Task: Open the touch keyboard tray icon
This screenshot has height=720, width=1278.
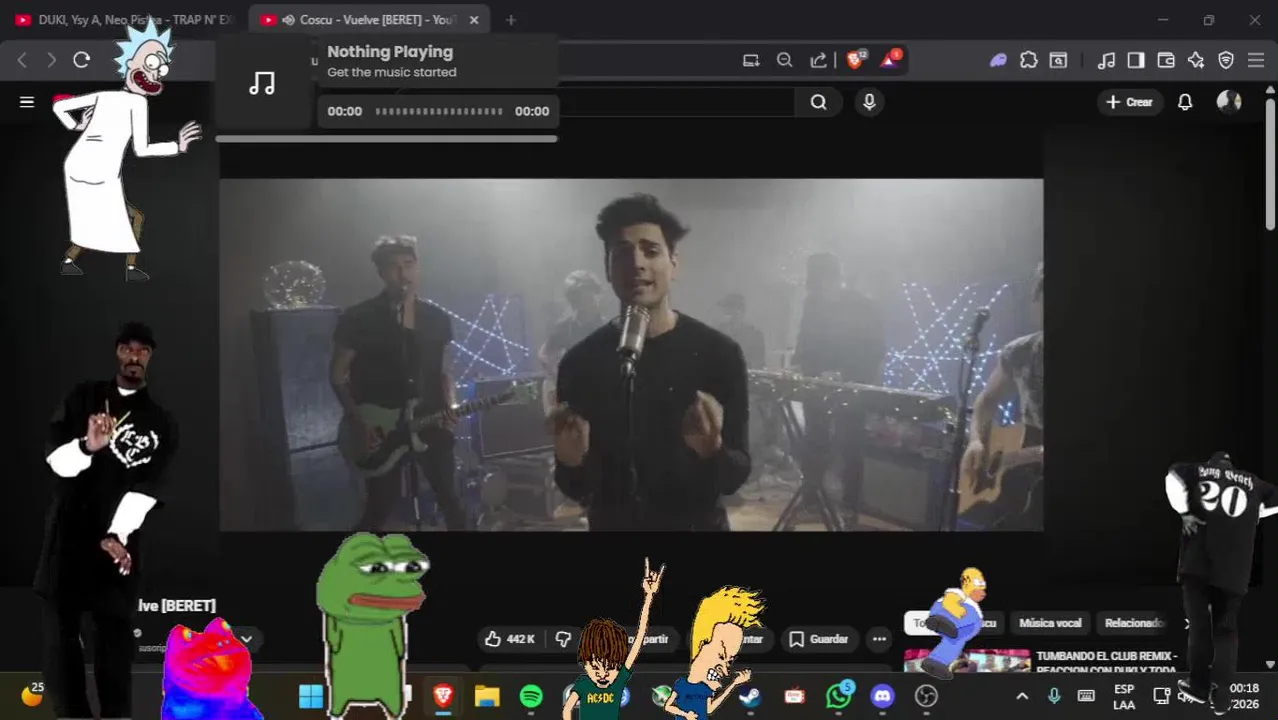Action: [1086, 696]
